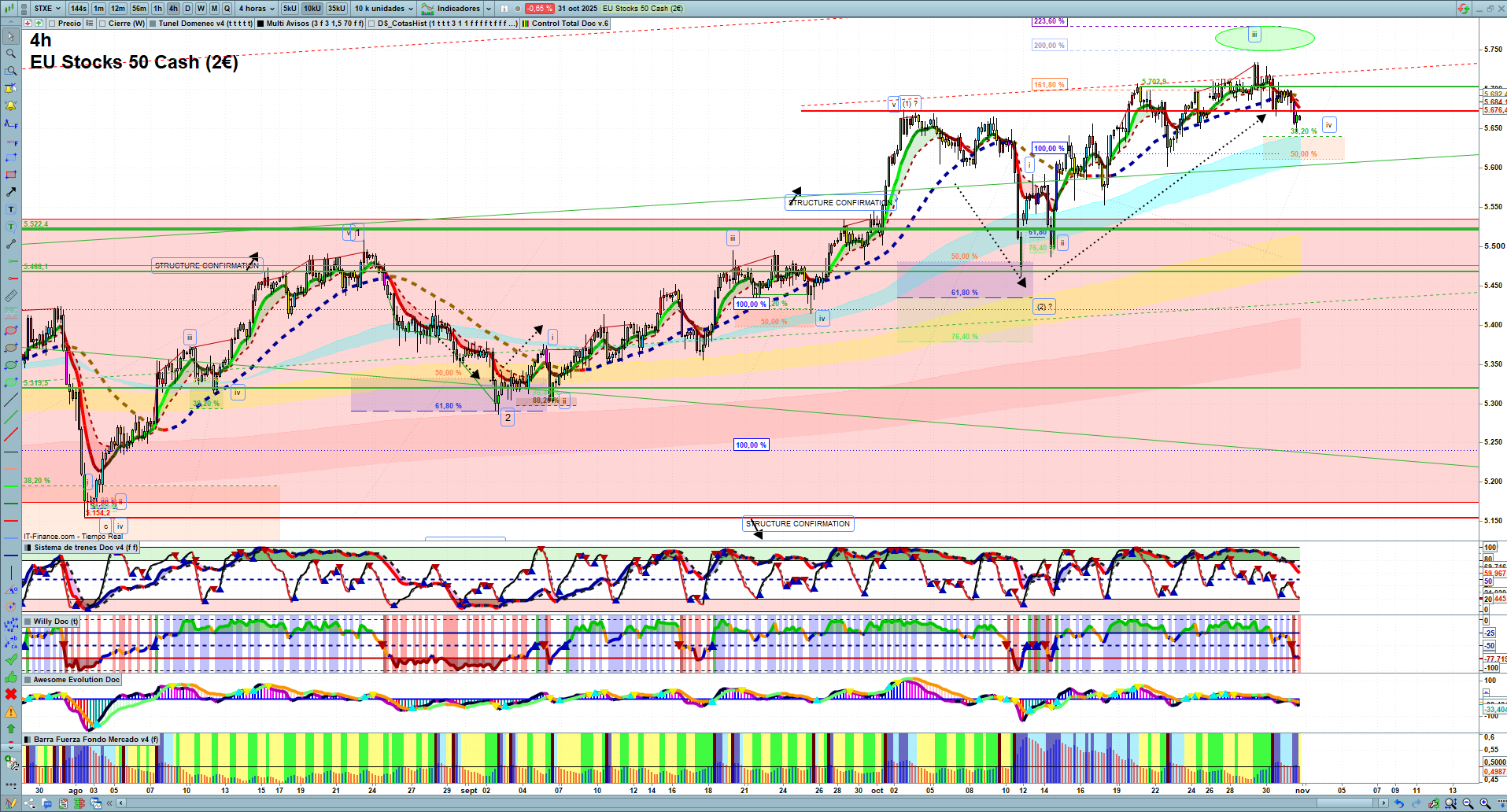The width and height of the screenshot is (1507, 812).
Task: Click the undo arrow in bottom toolbar
Action: coord(1398,803)
